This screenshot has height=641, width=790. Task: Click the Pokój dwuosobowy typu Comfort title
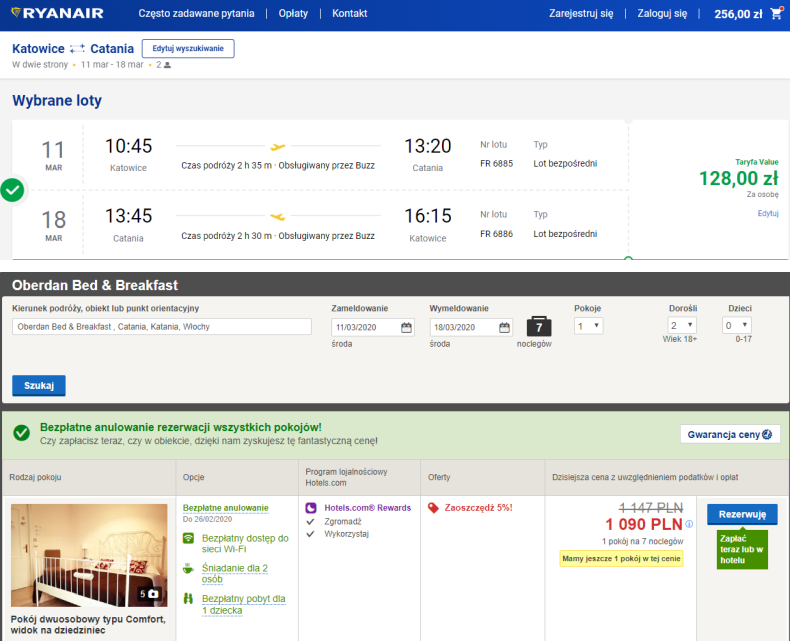coord(88,625)
